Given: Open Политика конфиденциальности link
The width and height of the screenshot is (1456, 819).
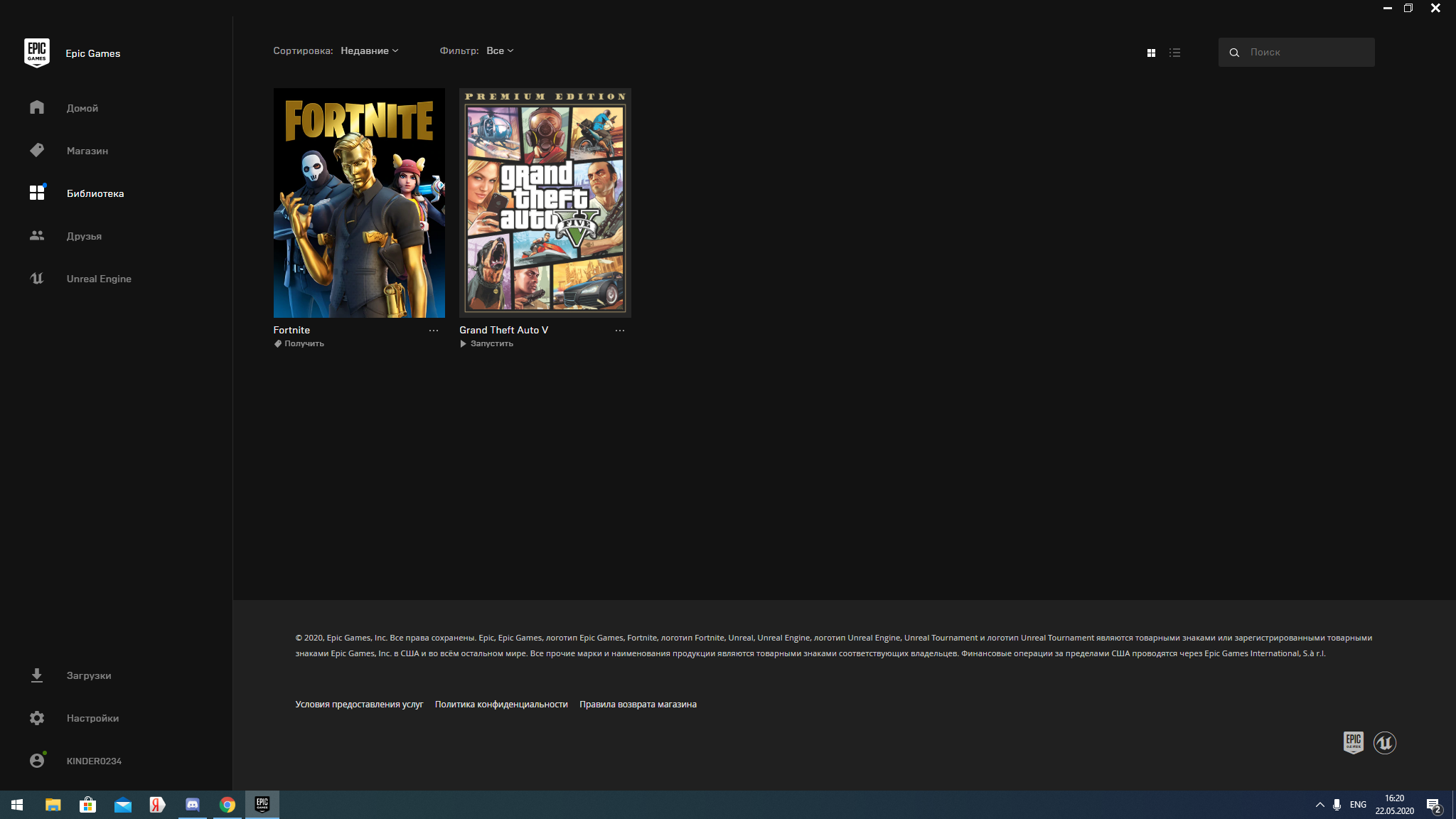Looking at the screenshot, I should coord(501,704).
